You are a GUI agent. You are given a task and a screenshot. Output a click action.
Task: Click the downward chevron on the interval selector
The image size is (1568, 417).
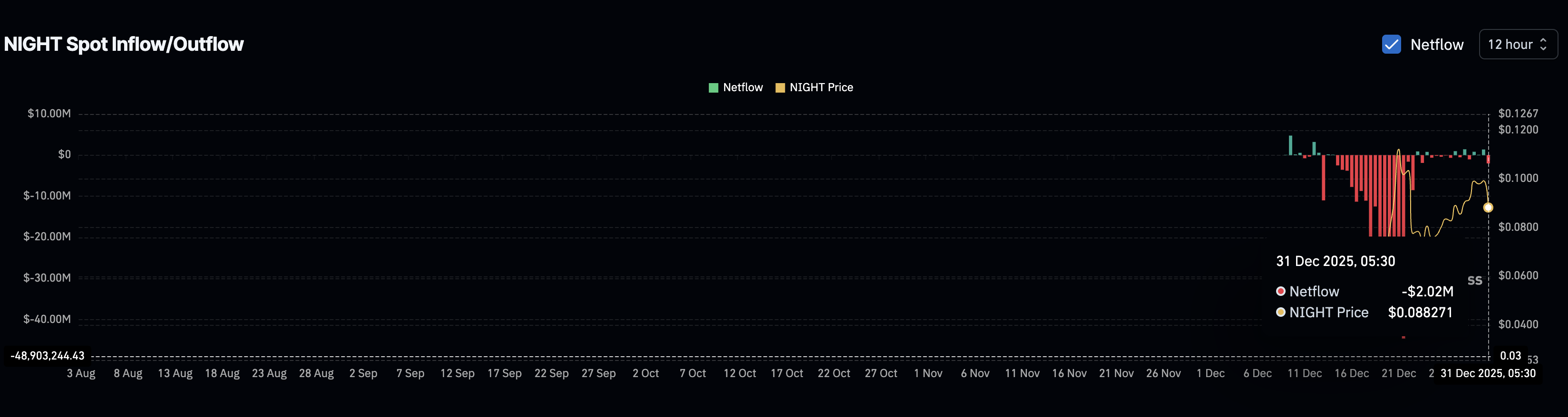(1543, 48)
